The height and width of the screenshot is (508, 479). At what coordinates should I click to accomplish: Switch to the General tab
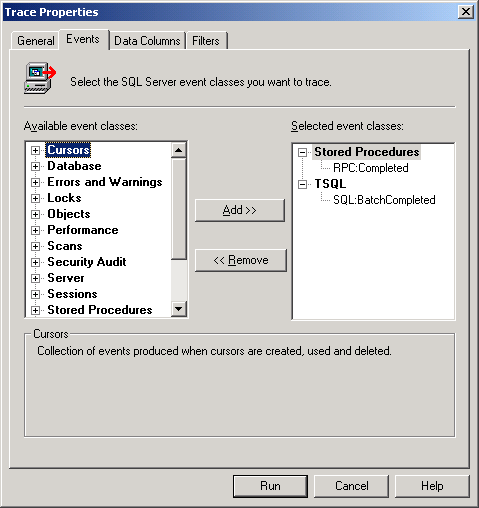[x=36, y=41]
